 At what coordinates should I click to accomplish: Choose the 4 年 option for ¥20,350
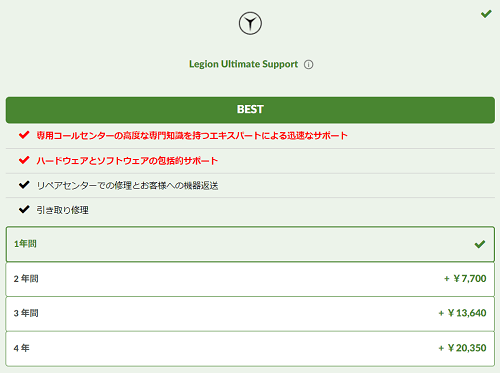coord(250,348)
